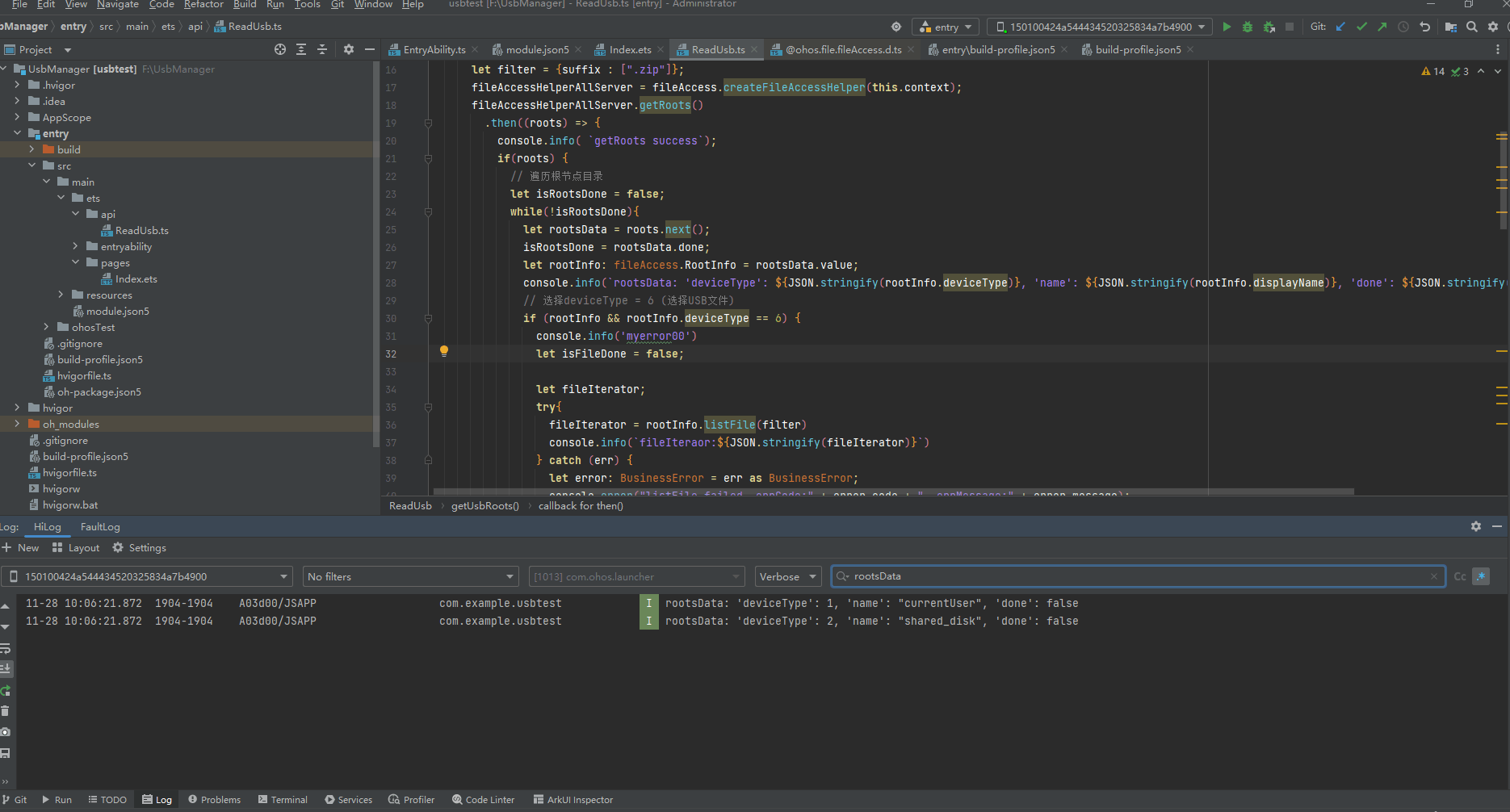The width and height of the screenshot is (1510, 812).
Task: Expand the resources folder
Action: 61,295
